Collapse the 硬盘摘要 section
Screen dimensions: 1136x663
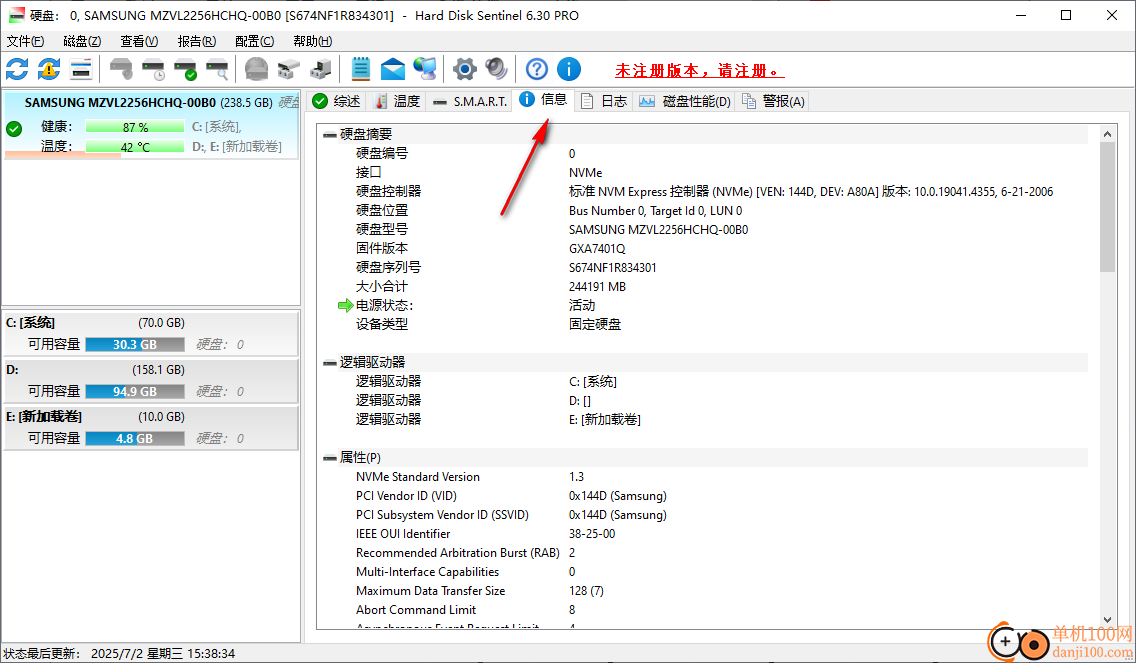coord(330,135)
